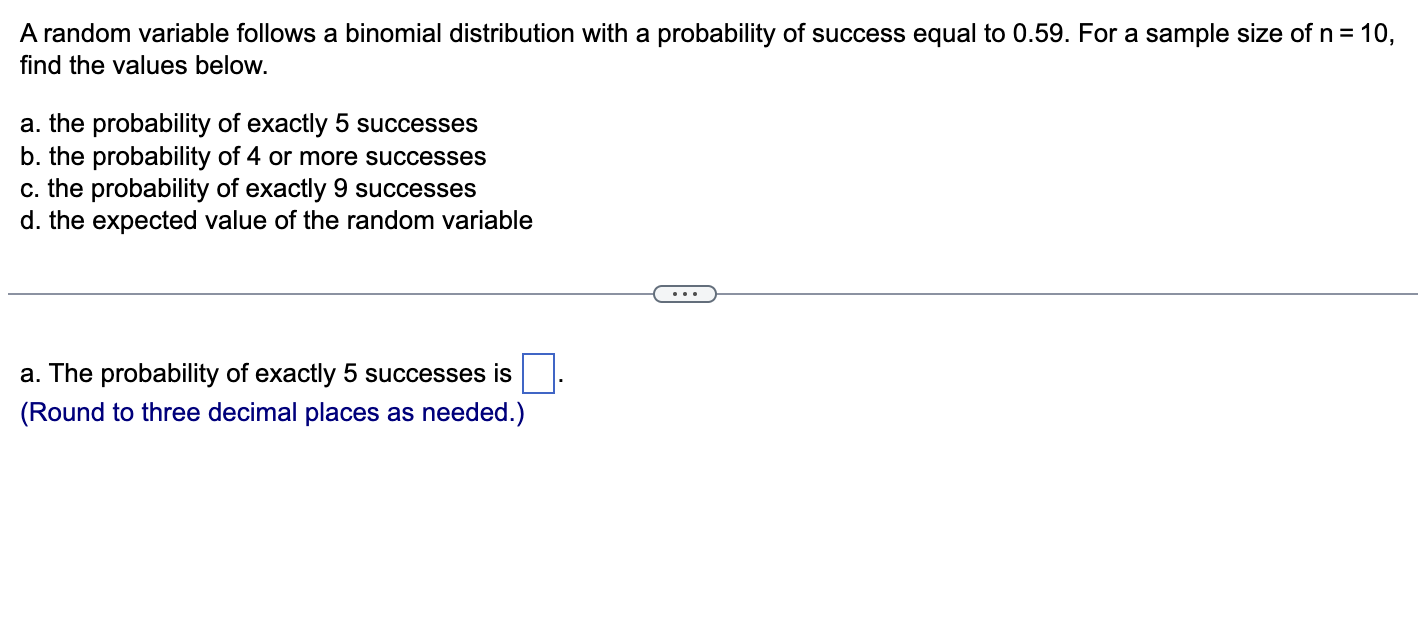Image resolution: width=1420 pixels, height=618 pixels.
Task: Place cursor inside the blue-outlined answer box
Action: pyautogui.click(x=537, y=372)
